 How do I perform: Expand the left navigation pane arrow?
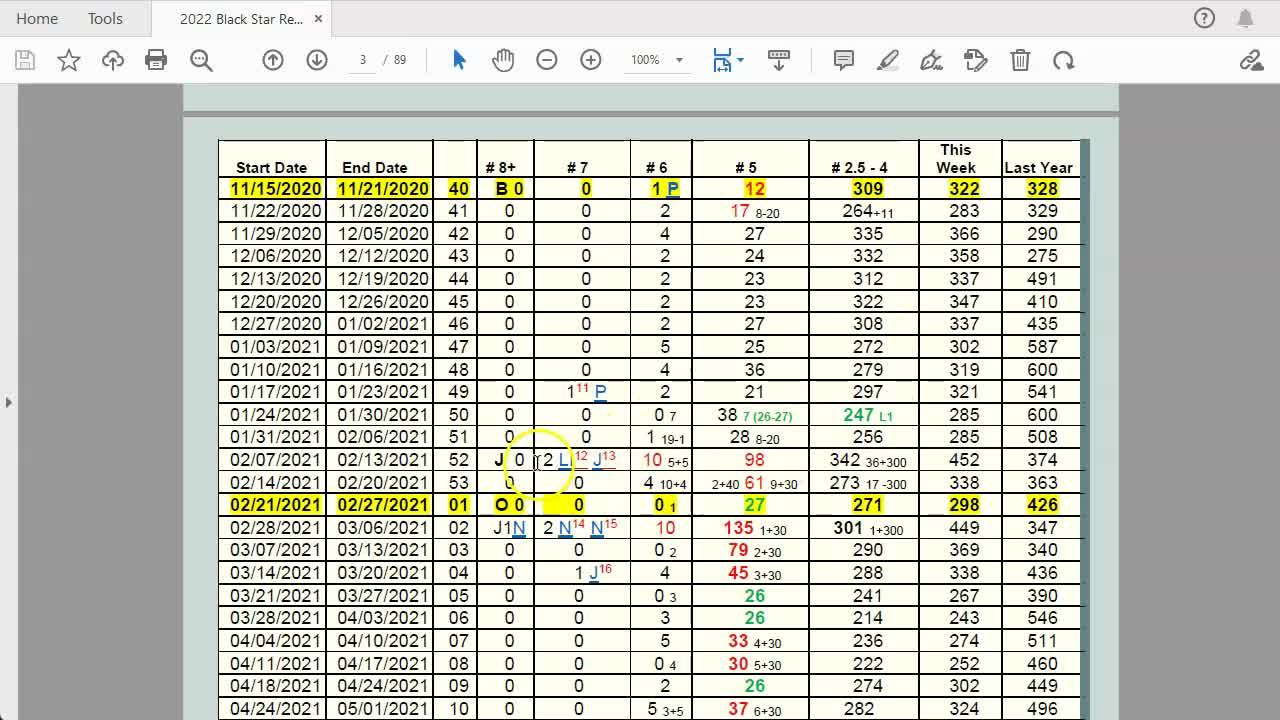click(8, 402)
